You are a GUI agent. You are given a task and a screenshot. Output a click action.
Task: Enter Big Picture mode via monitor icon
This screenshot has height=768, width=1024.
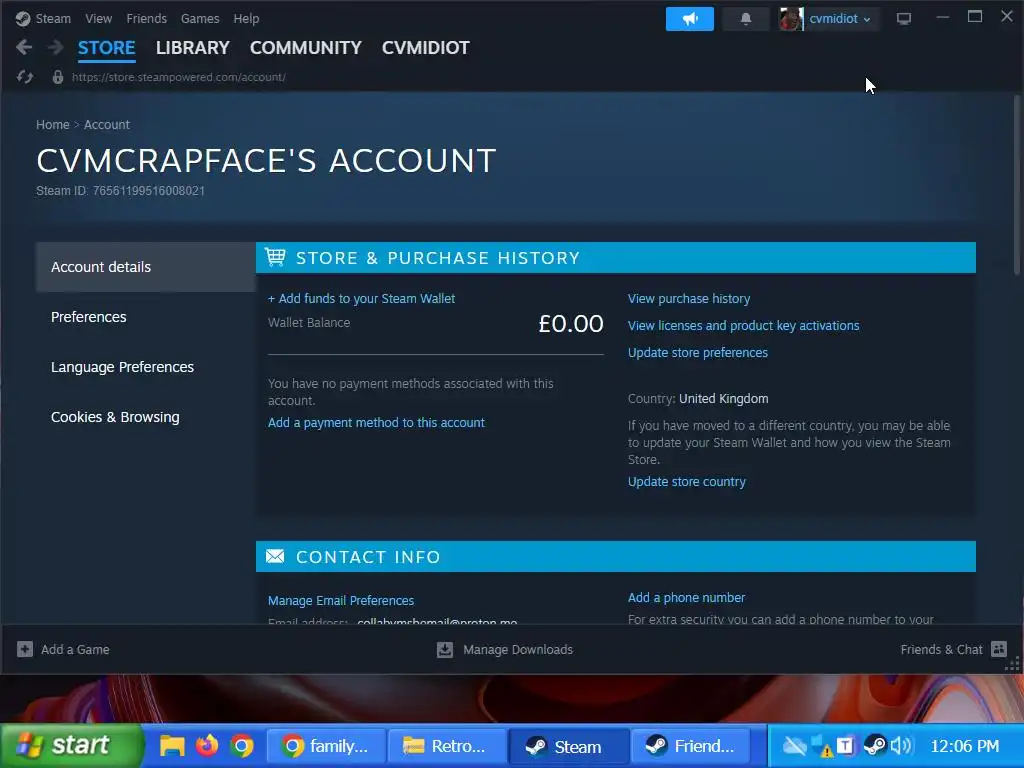pos(904,19)
